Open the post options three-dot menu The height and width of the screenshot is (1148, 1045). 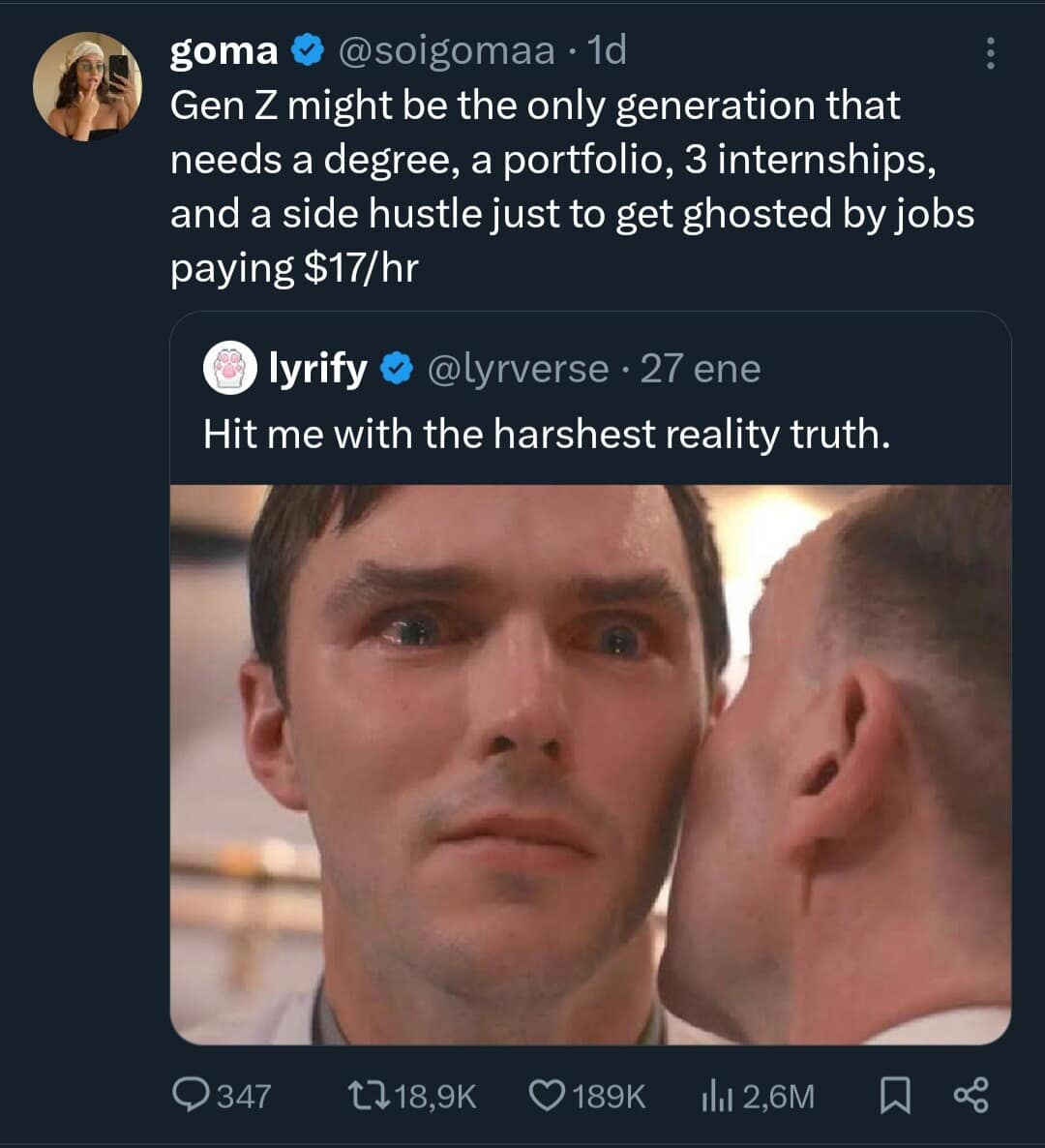click(989, 54)
